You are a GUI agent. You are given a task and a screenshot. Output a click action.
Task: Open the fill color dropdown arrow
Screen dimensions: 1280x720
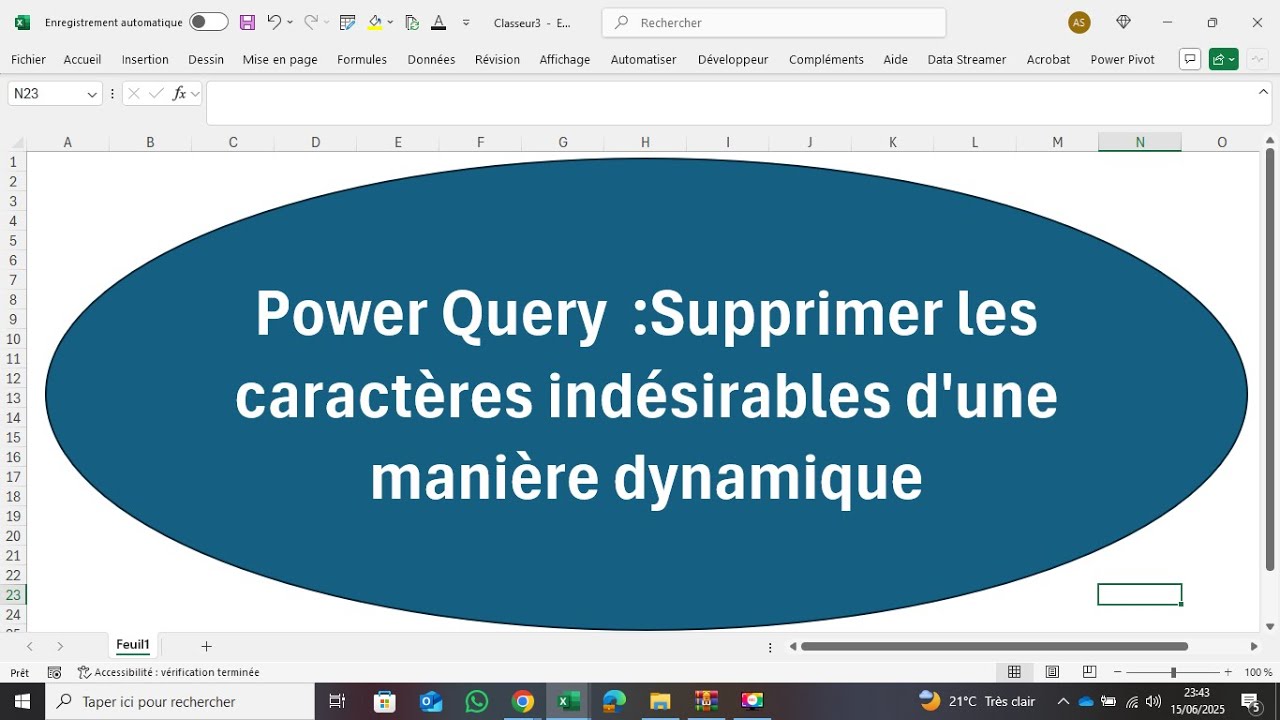pyautogui.click(x=390, y=22)
